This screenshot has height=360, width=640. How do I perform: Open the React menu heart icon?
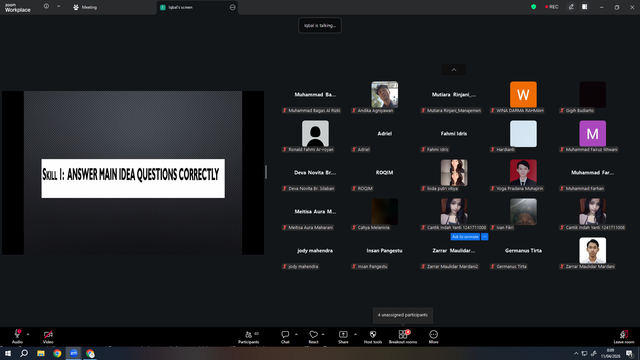pos(313,334)
